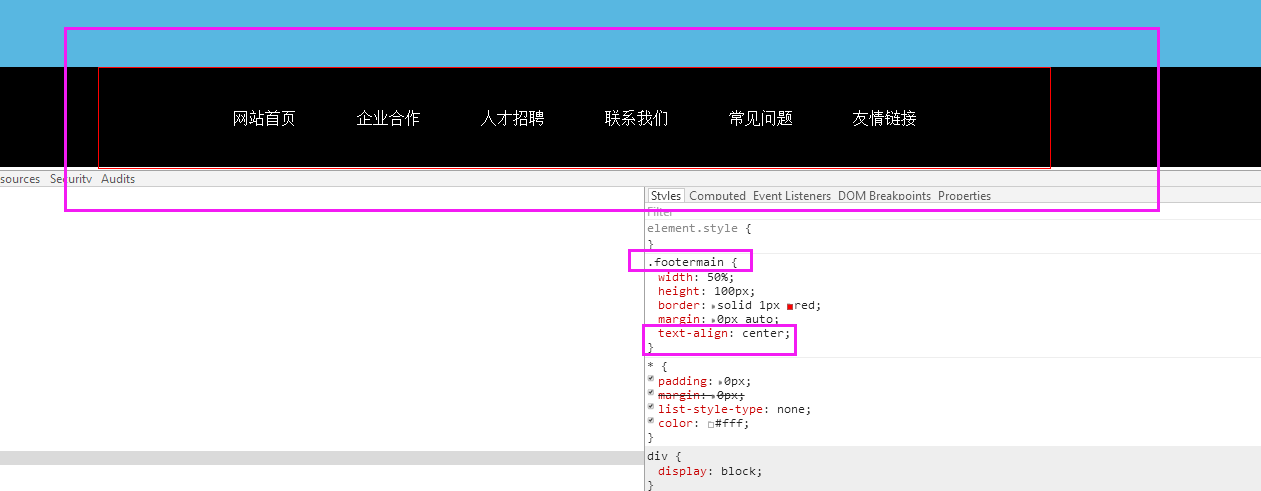Expand the struck-through margin shorthand triangle

(x=714, y=396)
